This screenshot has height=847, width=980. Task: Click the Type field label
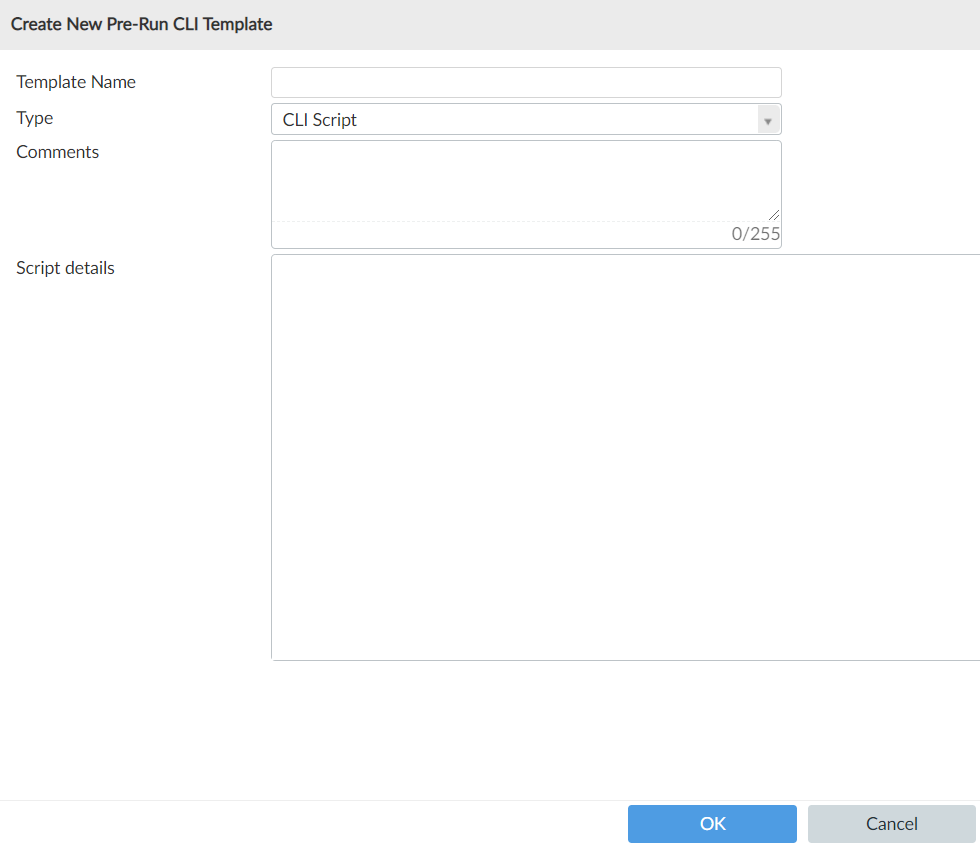coord(35,118)
